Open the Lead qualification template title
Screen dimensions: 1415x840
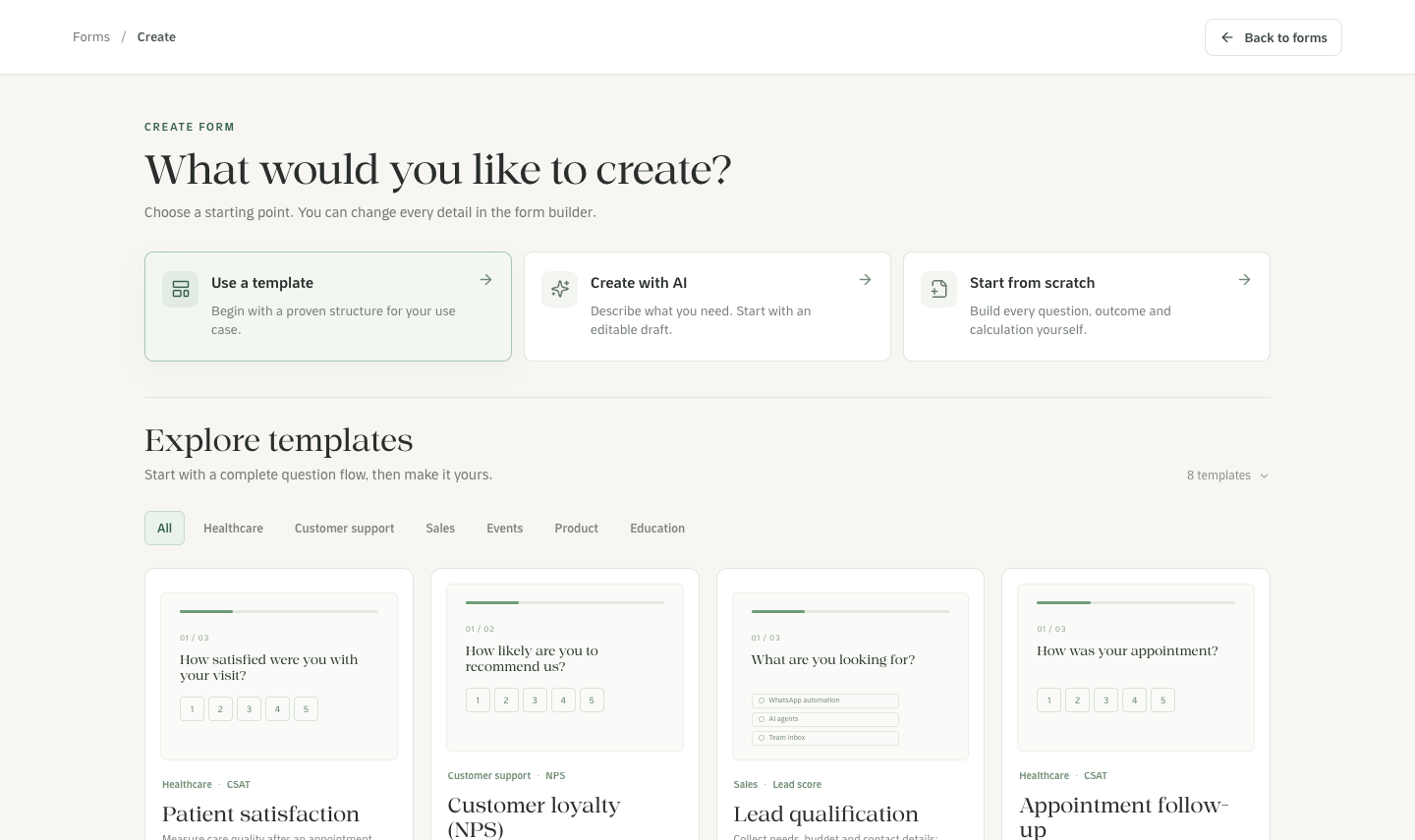(825, 814)
